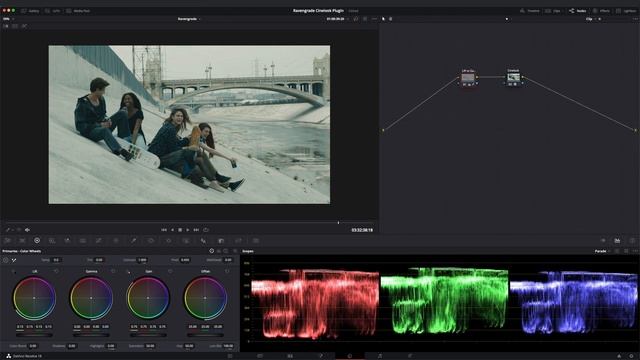Open the Curves palette

(98, 241)
